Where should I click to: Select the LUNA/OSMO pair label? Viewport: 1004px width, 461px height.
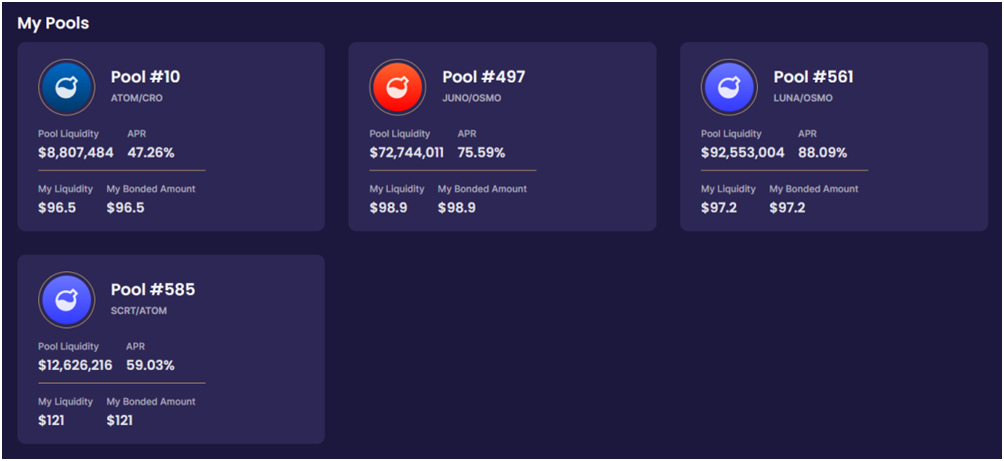point(803,99)
